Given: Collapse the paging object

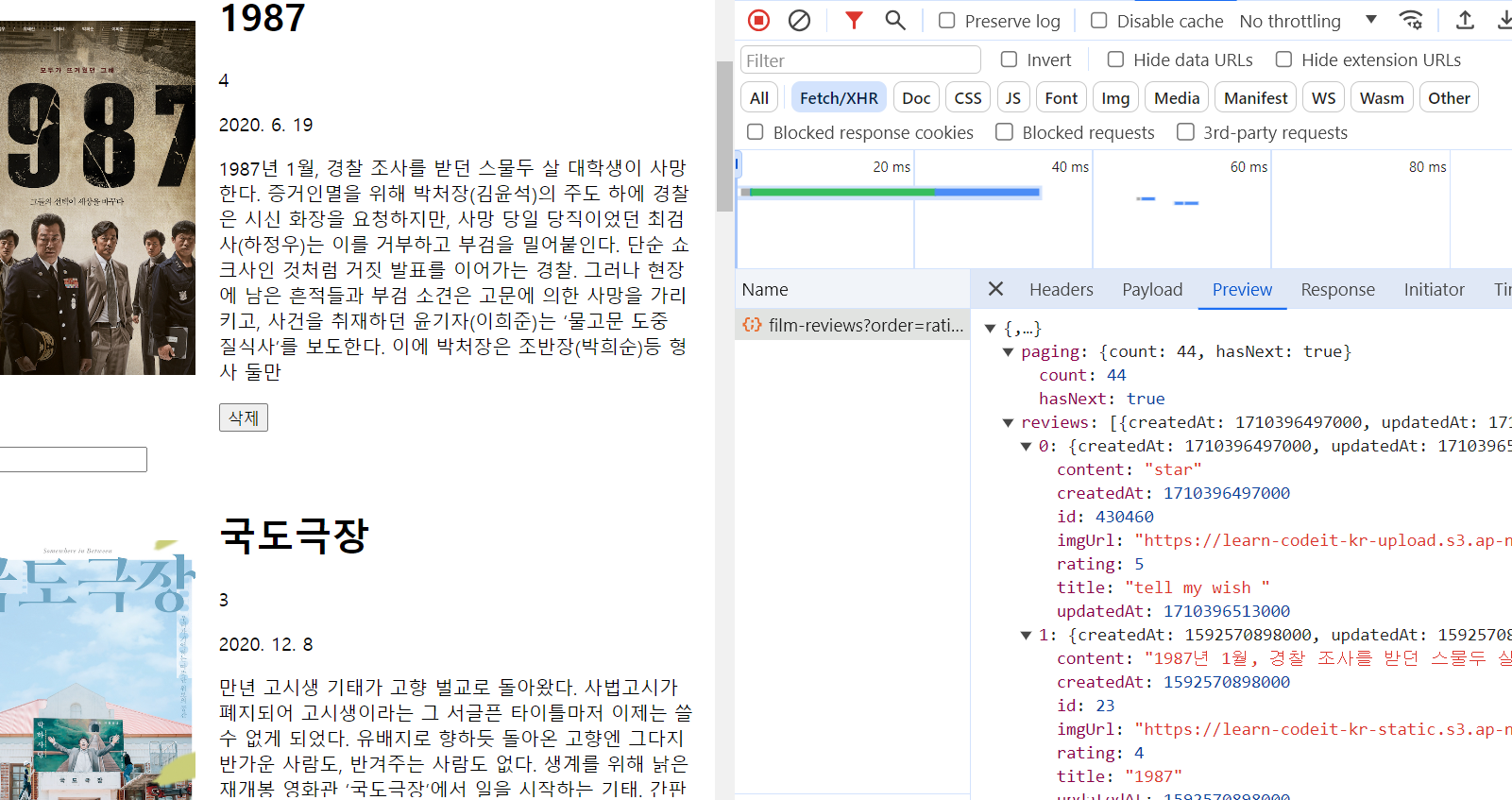Looking at the screenshot, I should 1009,352.
